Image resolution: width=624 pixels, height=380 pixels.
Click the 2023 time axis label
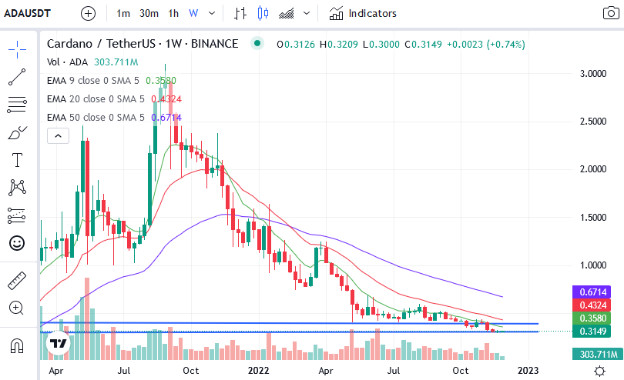528,371
